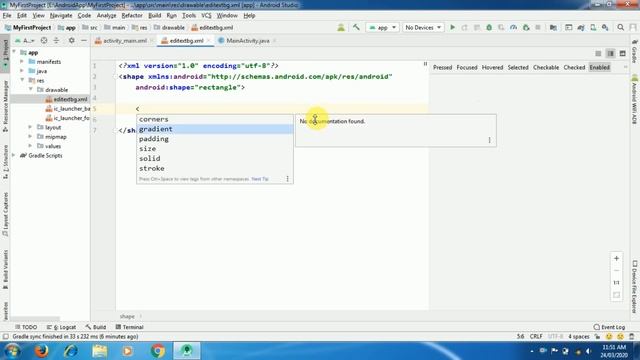
Task: Open Chrome from the Windows taskbar
Action: pyautogui.click(x=157, y=351)
